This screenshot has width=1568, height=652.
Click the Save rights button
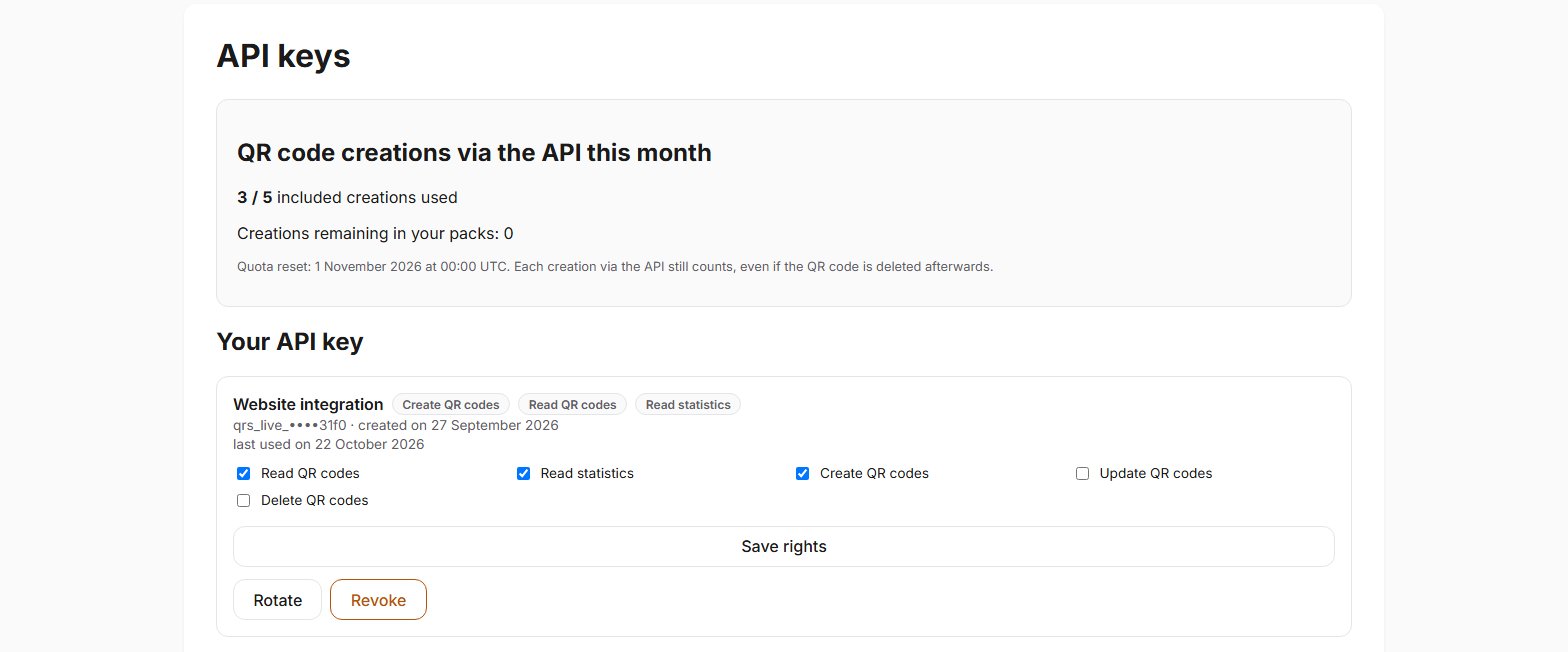[x=784, y=546]
